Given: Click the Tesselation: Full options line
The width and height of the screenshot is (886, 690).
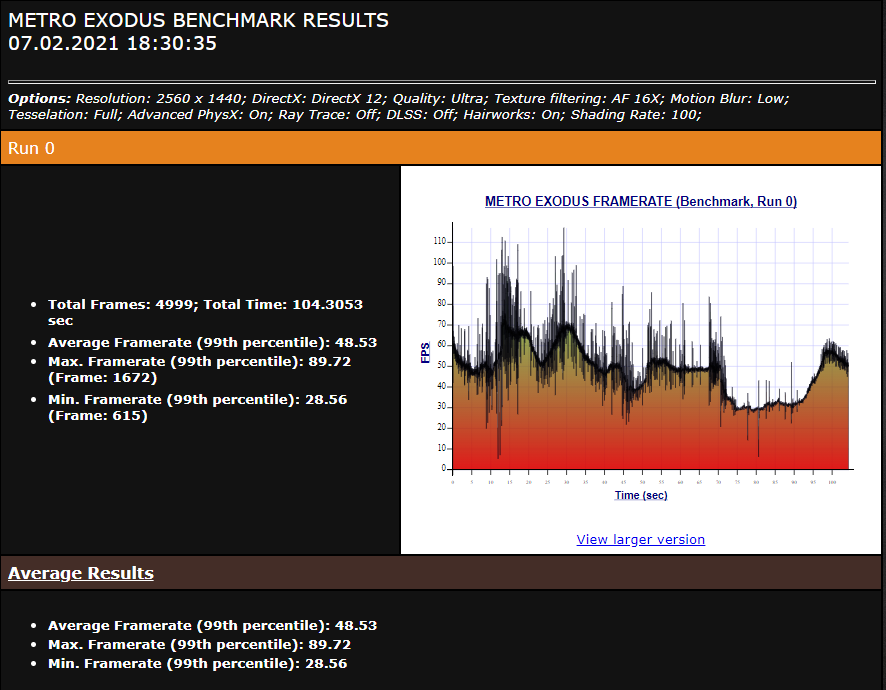Looking at the screenshot, I should click(355, 114).
